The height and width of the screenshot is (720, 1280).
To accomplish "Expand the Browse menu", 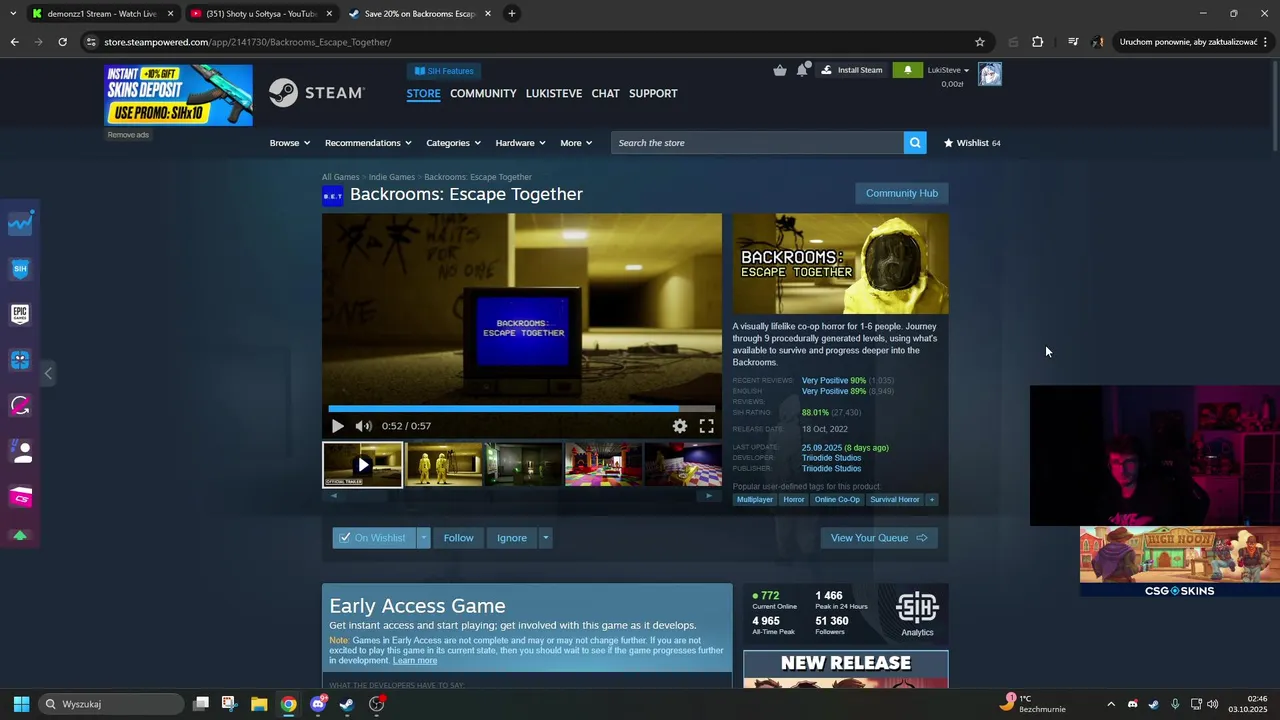I will (x=289, y=143).
